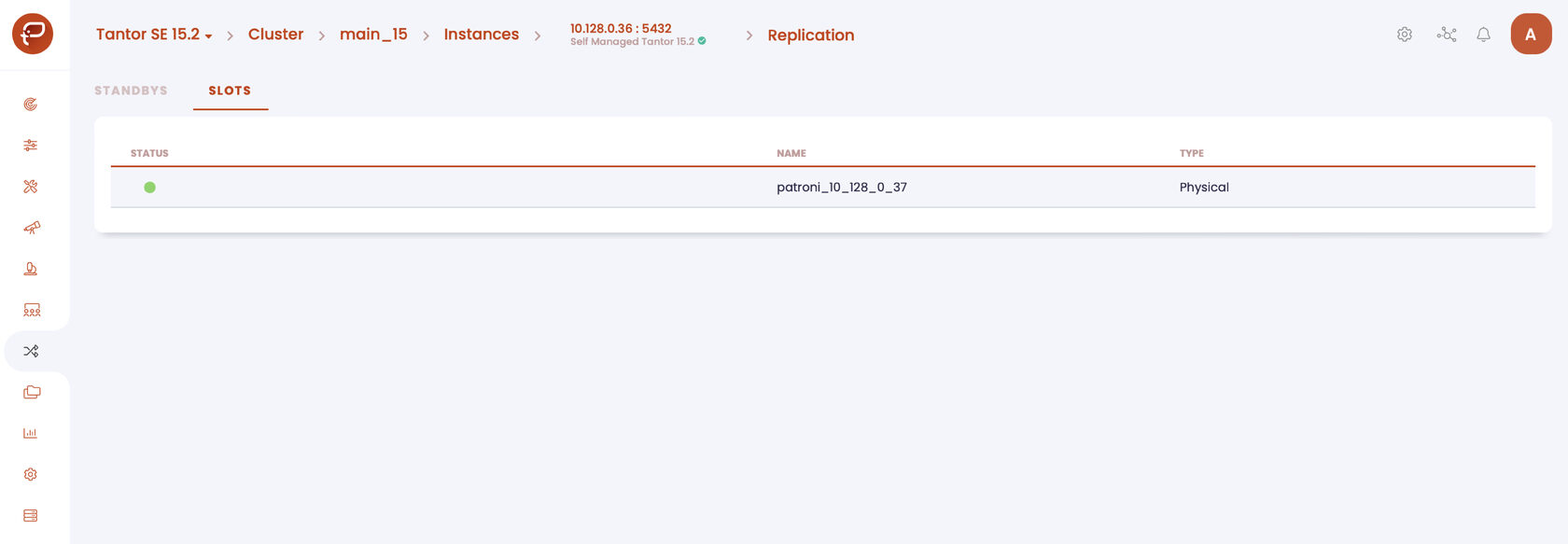Select the replication shuffle sidebar icon
Viewport: 1568px width, 544px height.
pos(31,351)
